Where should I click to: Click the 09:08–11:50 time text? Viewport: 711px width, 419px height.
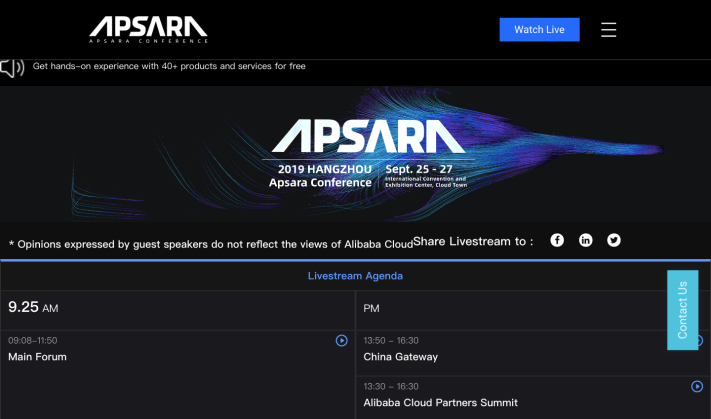point(33,341)
